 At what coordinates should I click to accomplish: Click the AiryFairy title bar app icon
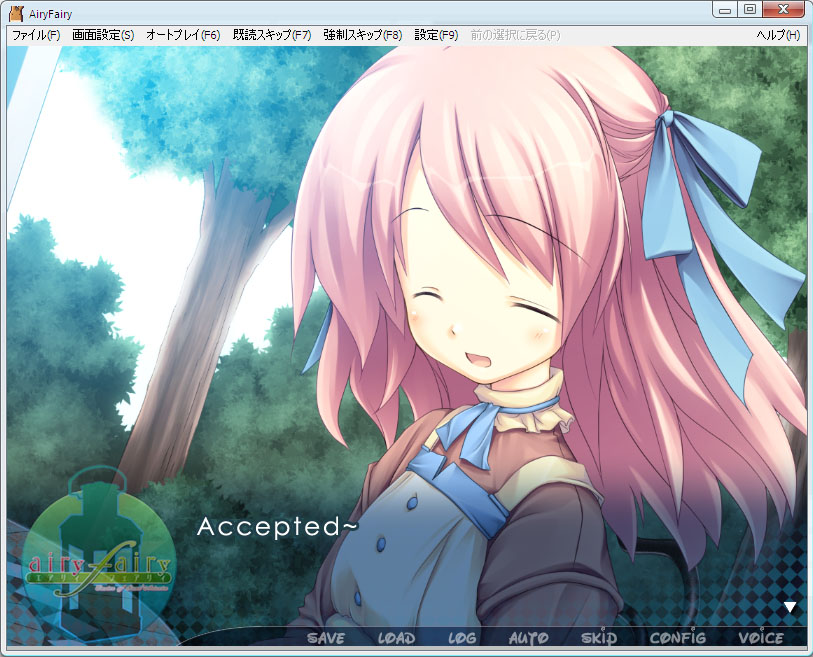[17, 14]
